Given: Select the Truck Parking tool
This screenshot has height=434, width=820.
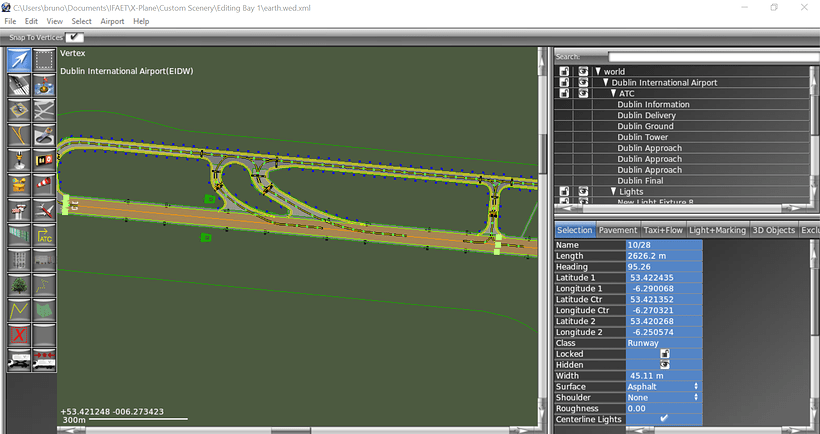Looking at the screenshot, I should click(x=19, y=360).
